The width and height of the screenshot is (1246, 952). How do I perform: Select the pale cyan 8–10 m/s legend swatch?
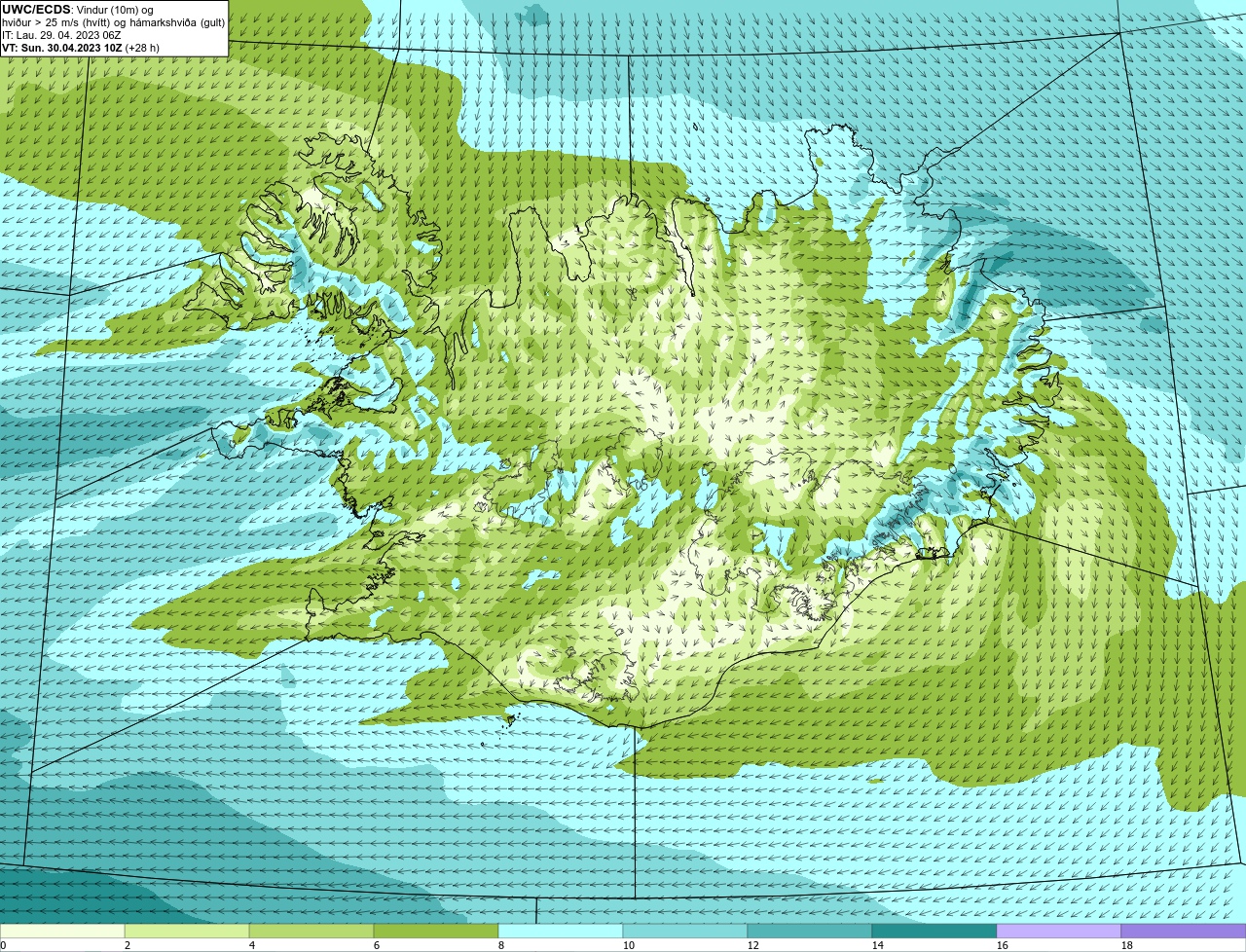pos(561,932)
